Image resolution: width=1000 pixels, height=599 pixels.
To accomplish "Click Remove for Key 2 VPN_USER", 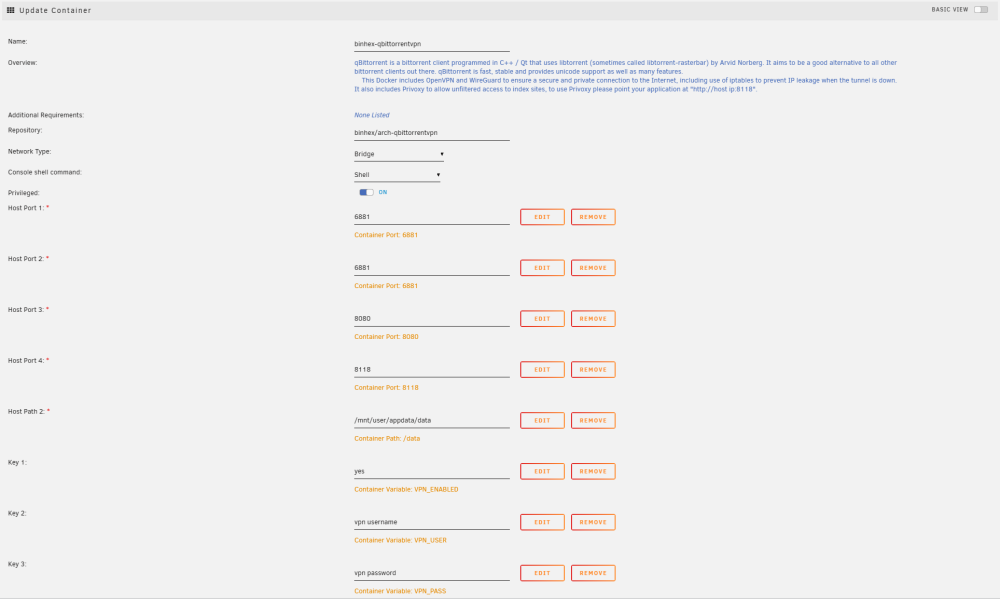I will (593, 522).
